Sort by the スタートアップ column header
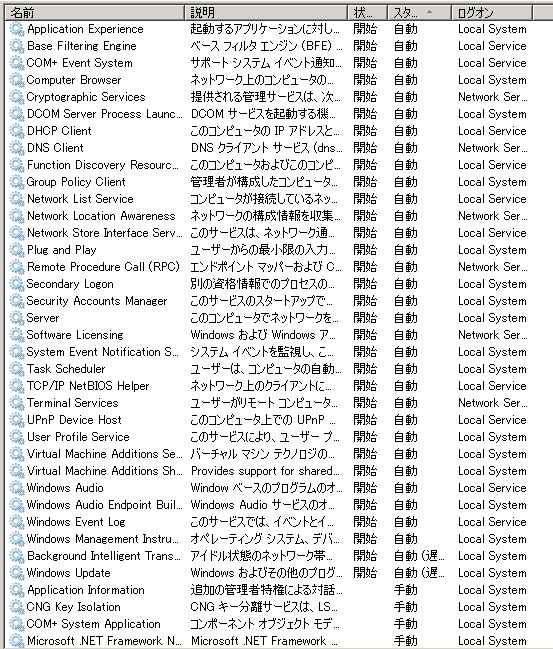This screenshot has height=649, width=553. click(419, 13)
